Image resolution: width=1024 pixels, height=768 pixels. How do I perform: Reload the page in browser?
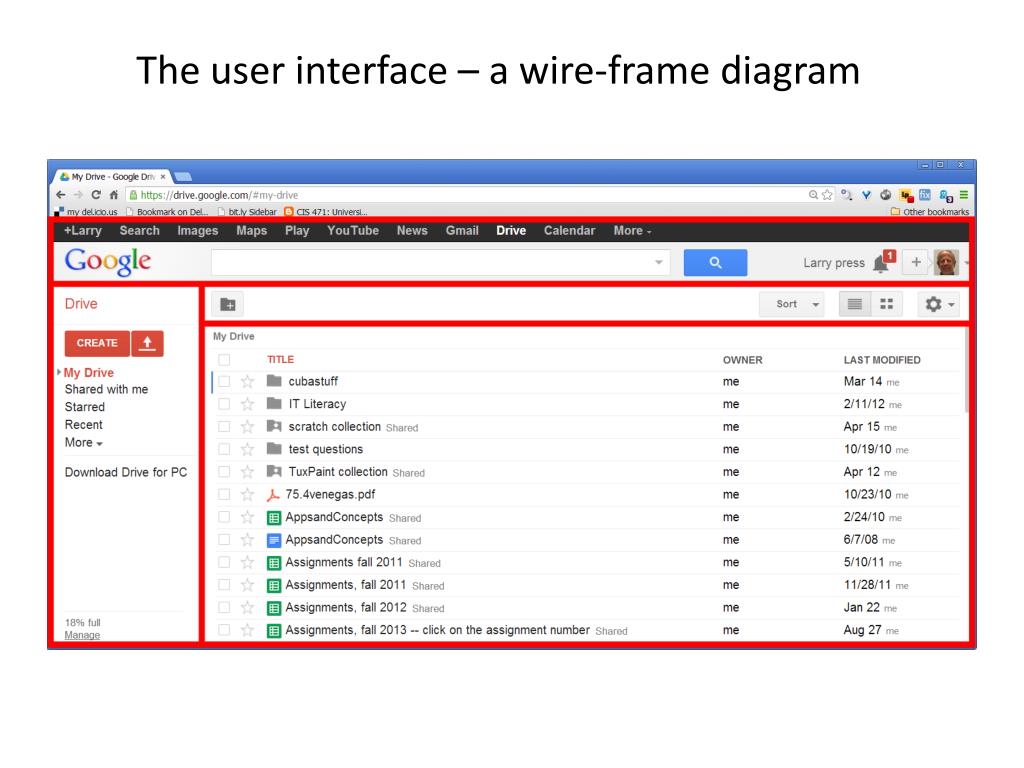[x=96, y=195]
